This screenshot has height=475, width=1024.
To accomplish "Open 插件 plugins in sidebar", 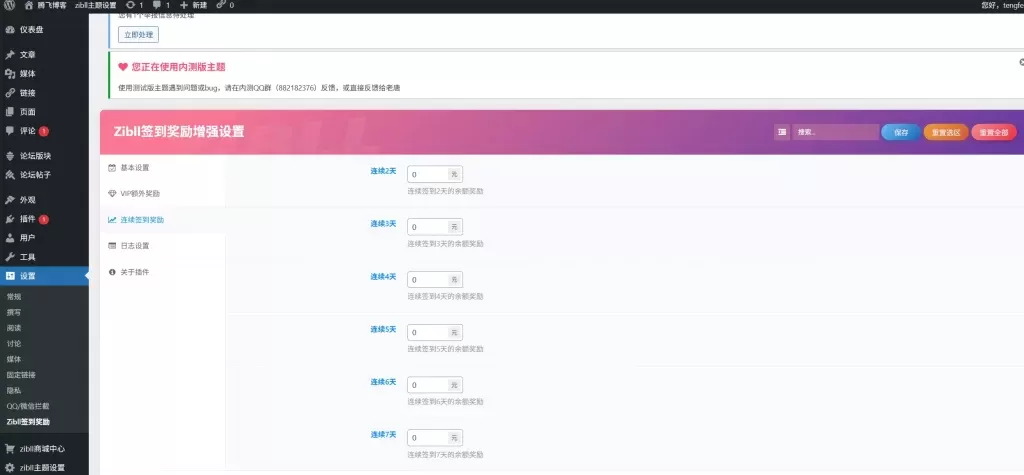I will pos(27,219).
